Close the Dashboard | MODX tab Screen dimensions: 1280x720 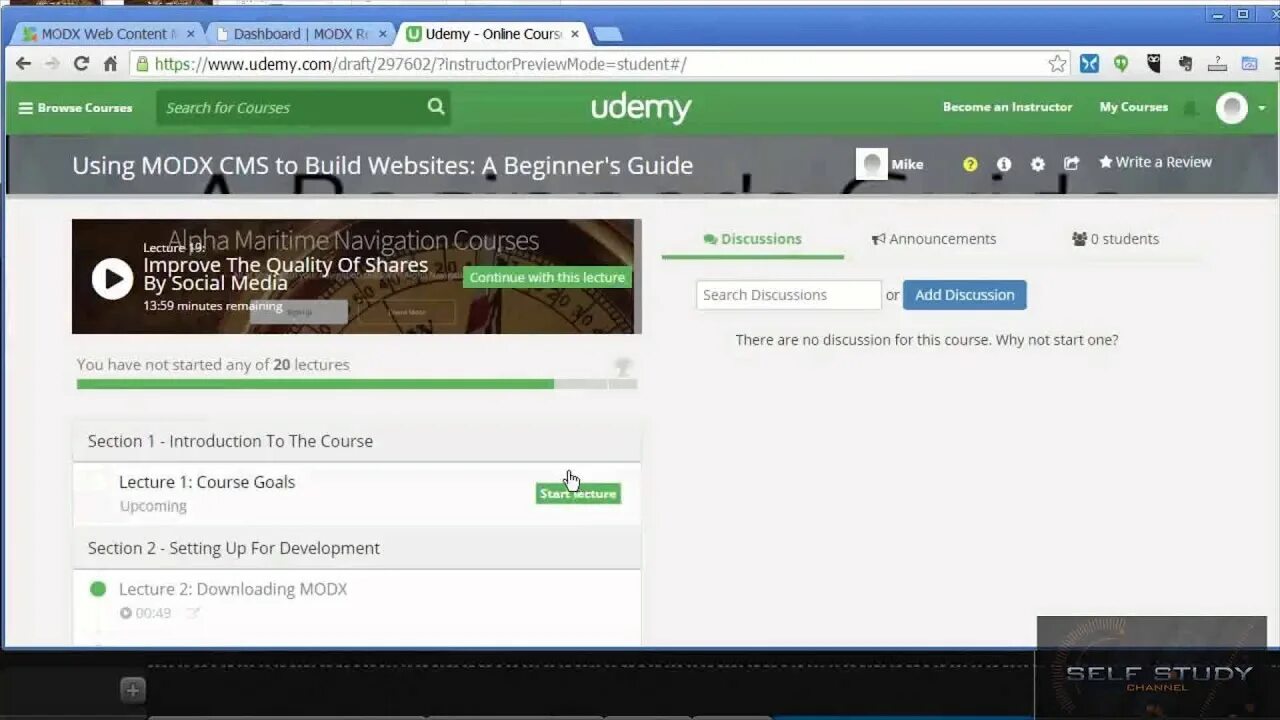pyautogui.click(x=383, y=33)
